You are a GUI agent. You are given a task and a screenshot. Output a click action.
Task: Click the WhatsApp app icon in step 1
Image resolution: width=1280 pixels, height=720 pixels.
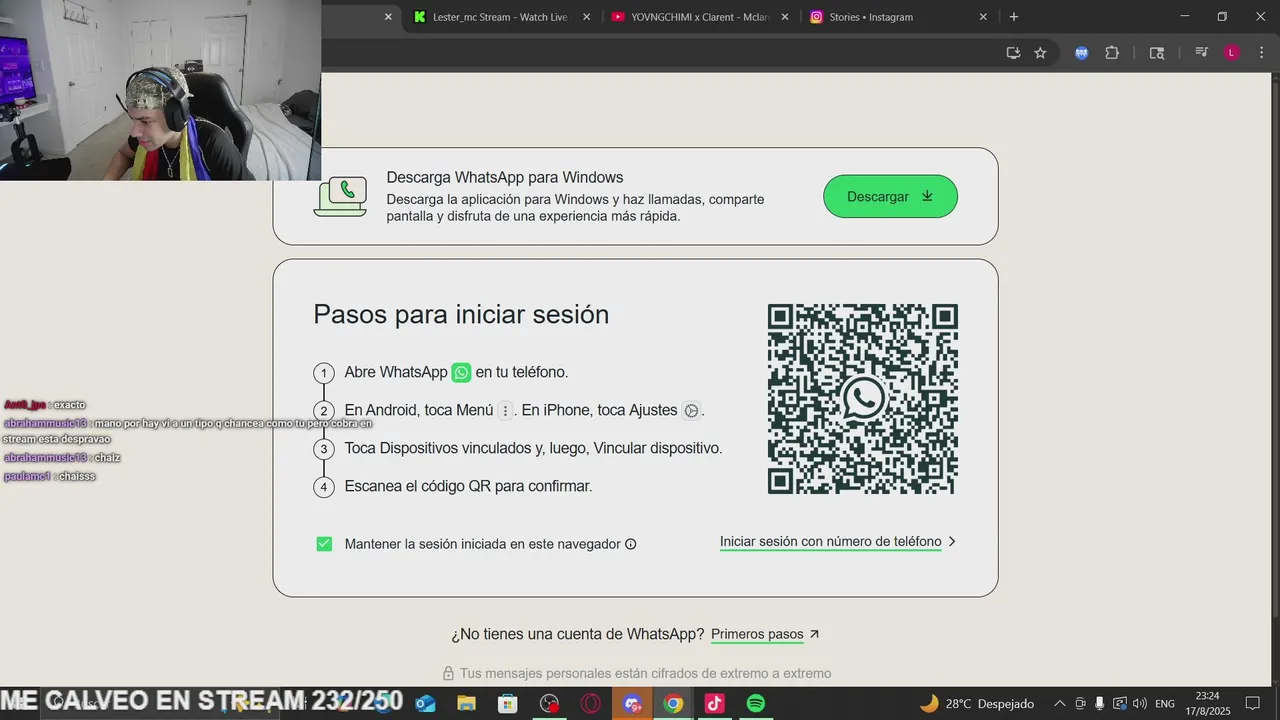point(461,372)
